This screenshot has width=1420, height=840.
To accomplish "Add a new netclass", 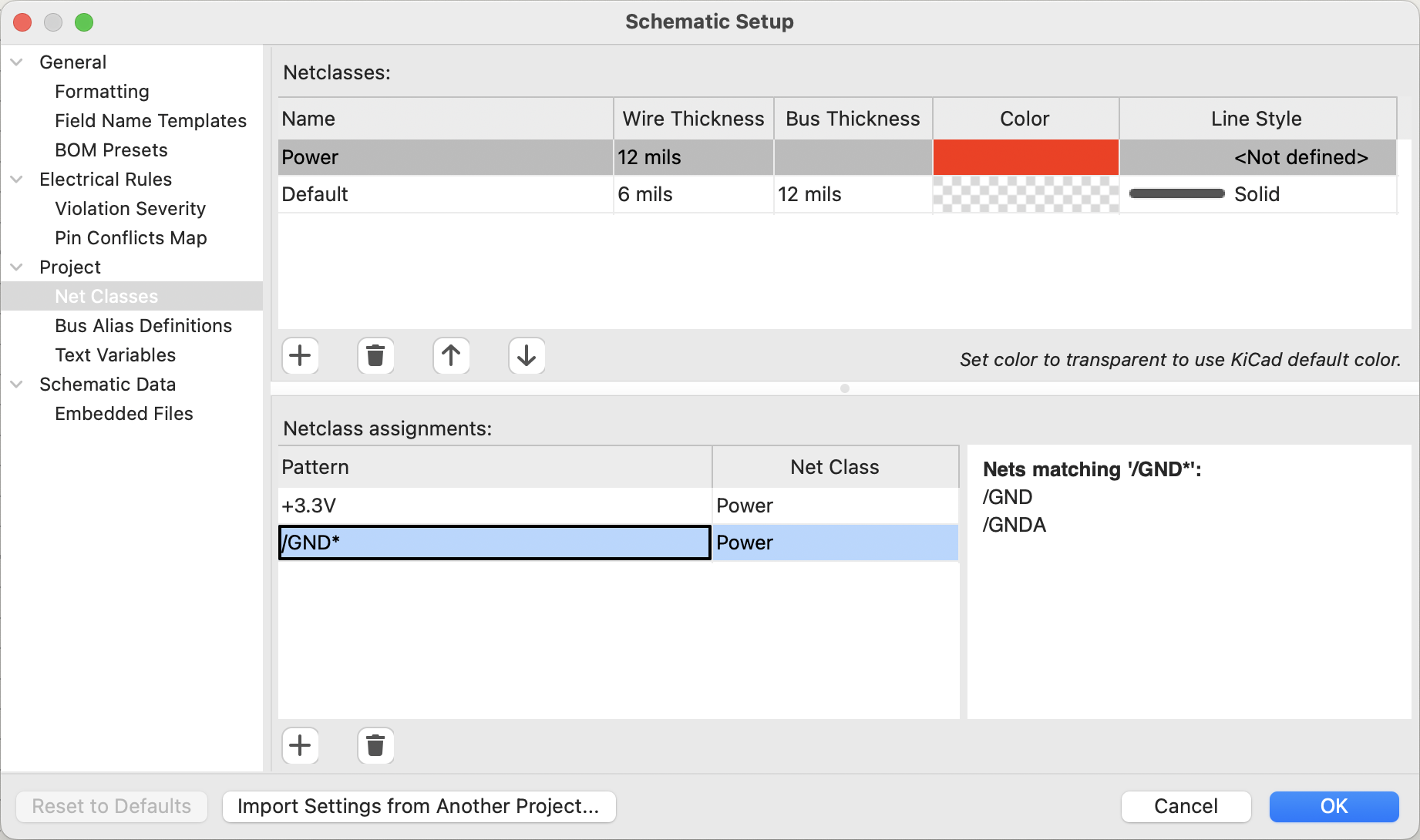I will coord(300,355).
